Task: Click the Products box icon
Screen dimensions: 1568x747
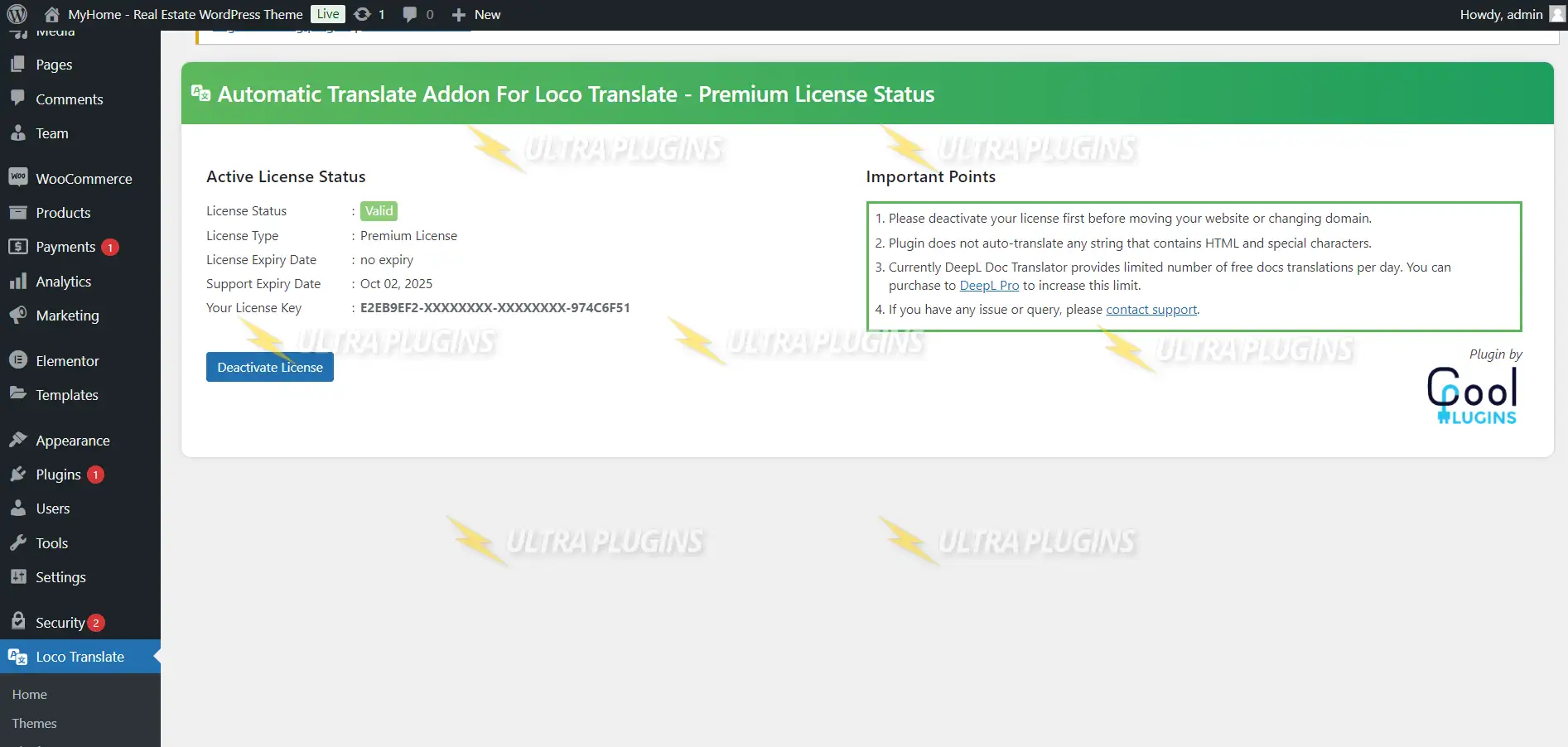Action: coord(17,212)
